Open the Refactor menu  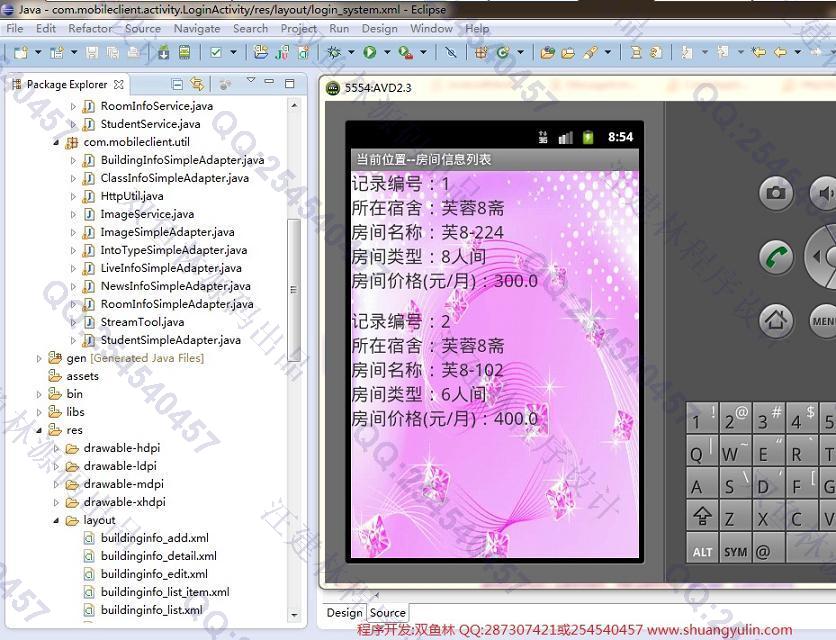(90, 28)
